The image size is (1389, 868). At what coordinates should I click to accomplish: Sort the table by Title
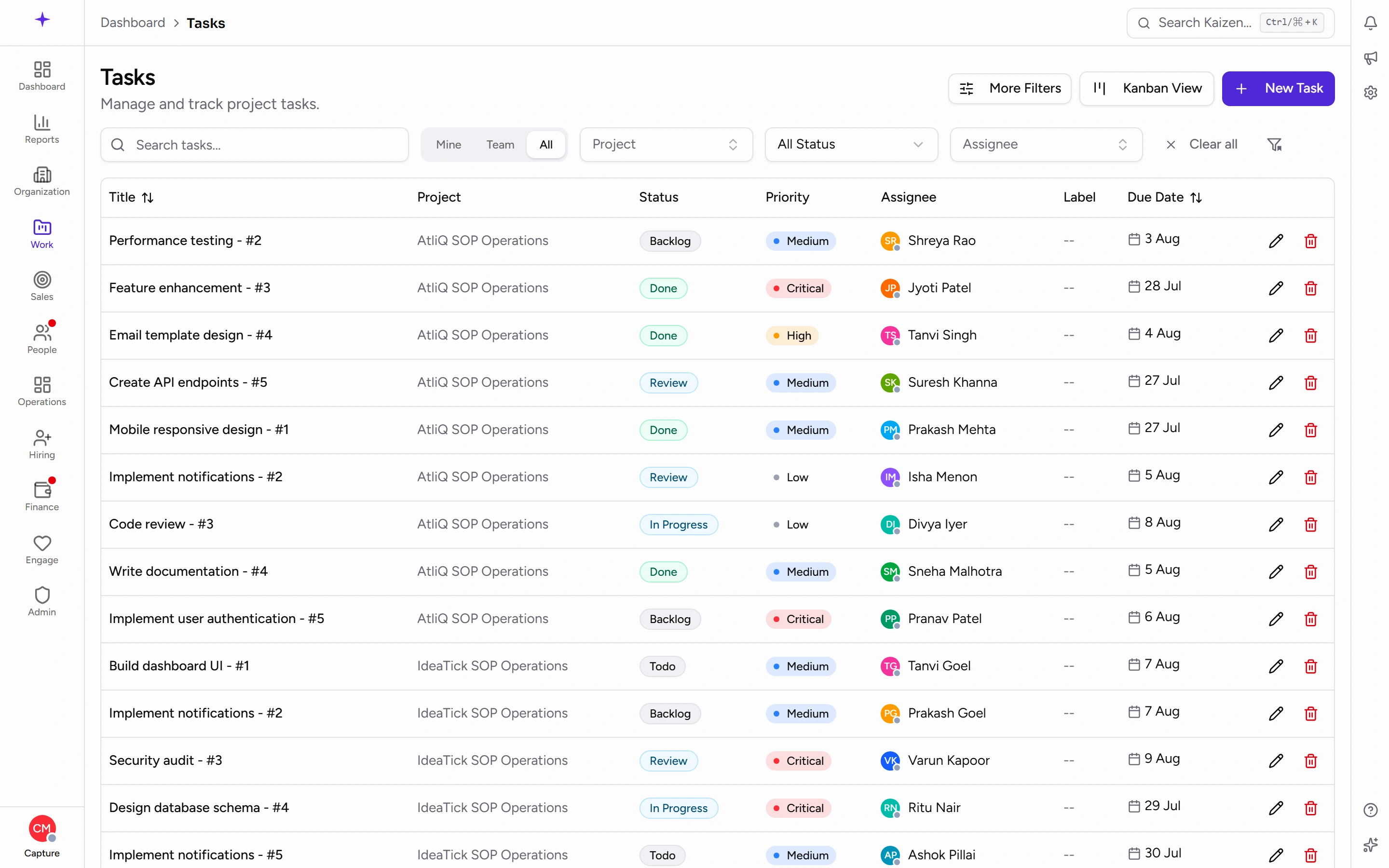[132, 198]
